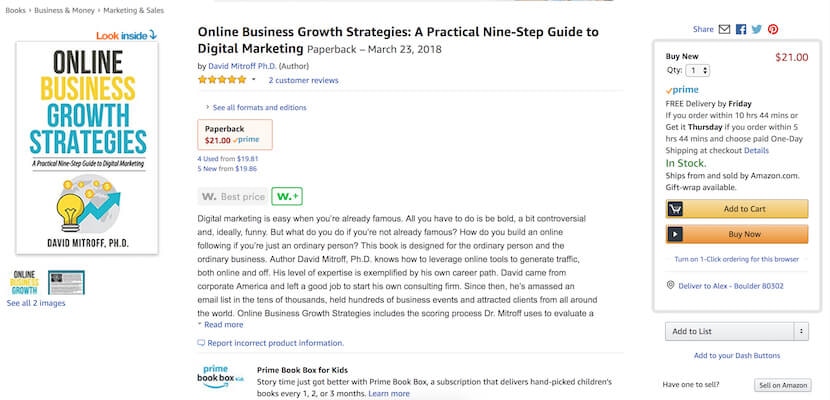Click Turn on 1-Click ordering link
The height and width of the screenshot is (400, 830).
736,258
